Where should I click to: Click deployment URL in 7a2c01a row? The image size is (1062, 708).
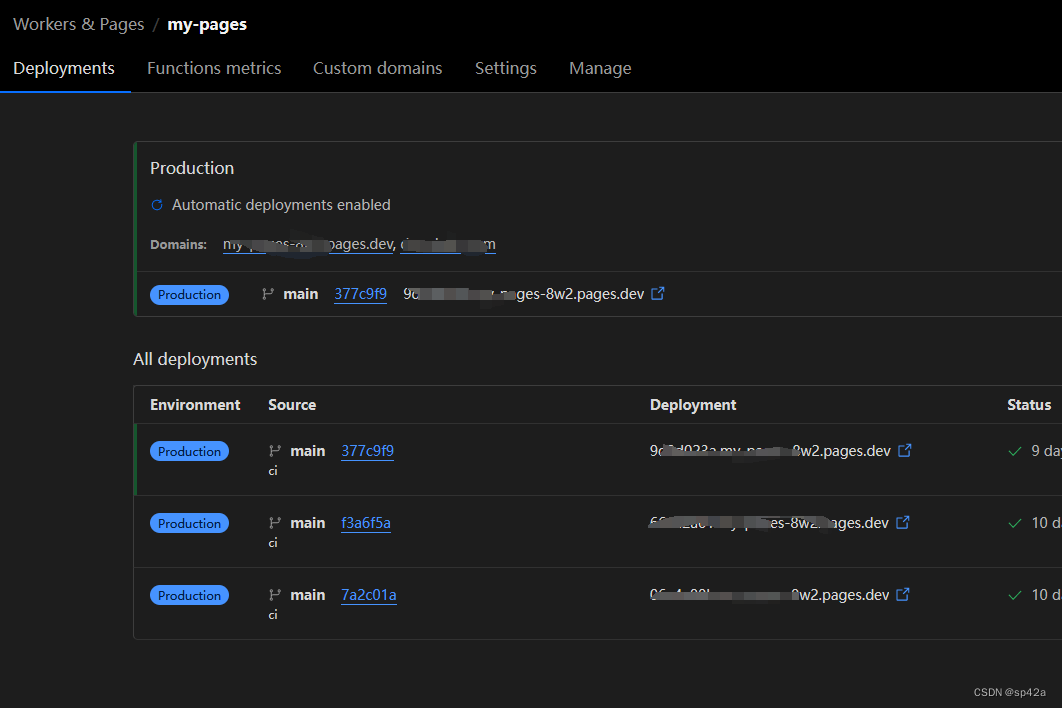coord(769,595)
